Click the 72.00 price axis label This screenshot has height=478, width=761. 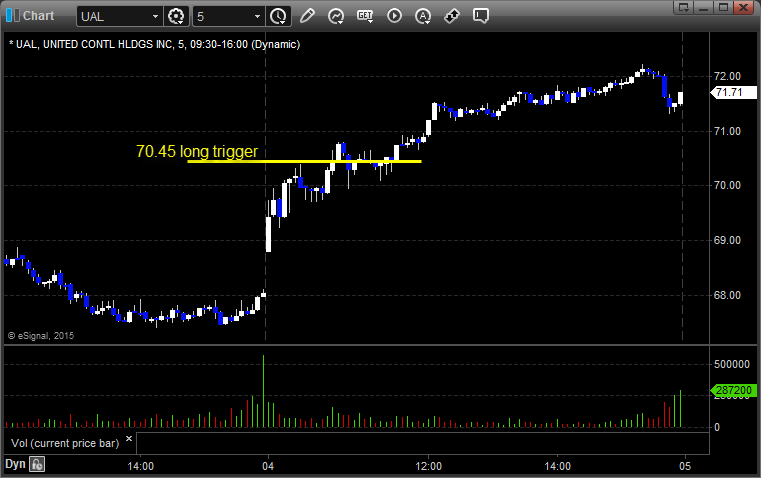pos(727,76)
